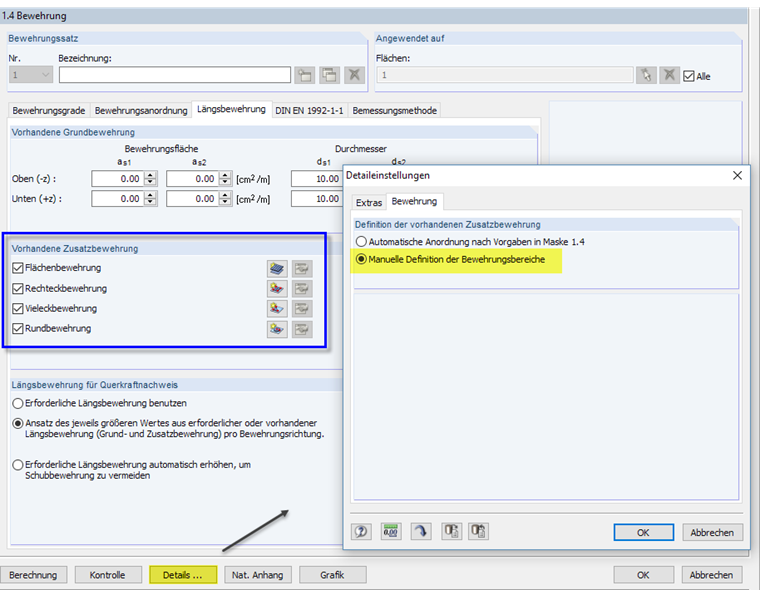Image resolution: width=760 pixels, height=590 pixels.
Task: Select Manuelle Definition der Bewehrungsbereiche radio
Action: 361,259
